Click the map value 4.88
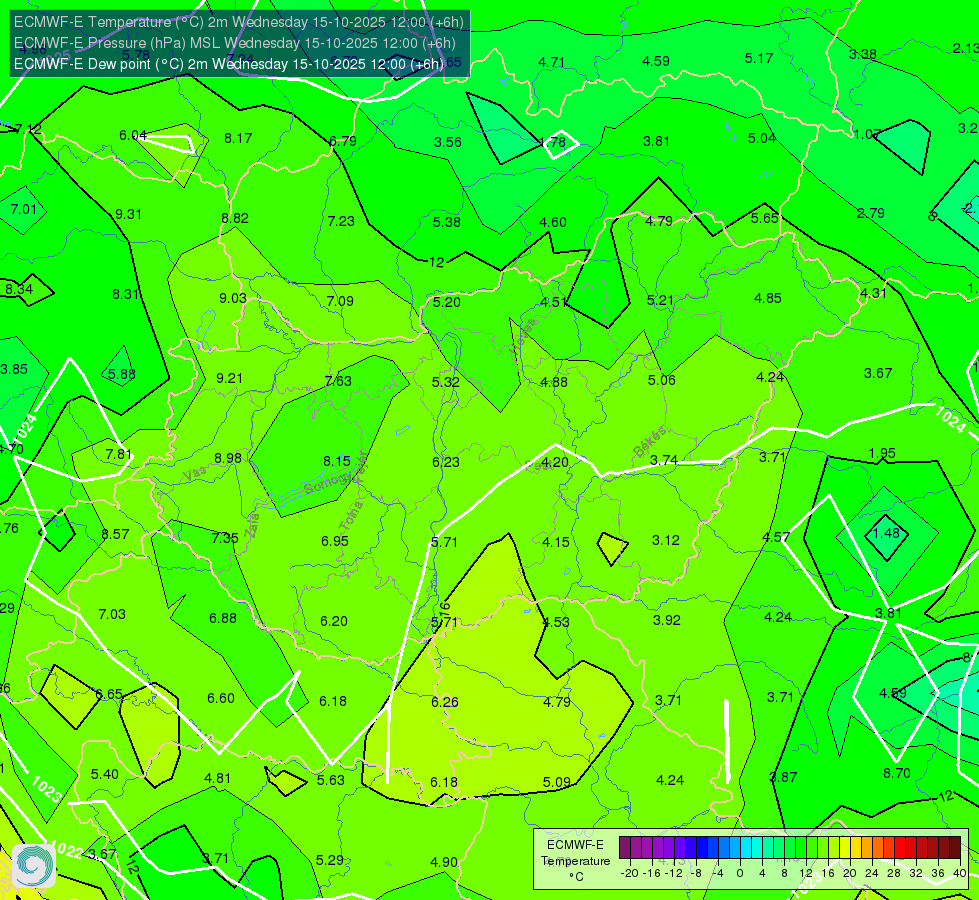Screen dimensions: 979x900 554,382
